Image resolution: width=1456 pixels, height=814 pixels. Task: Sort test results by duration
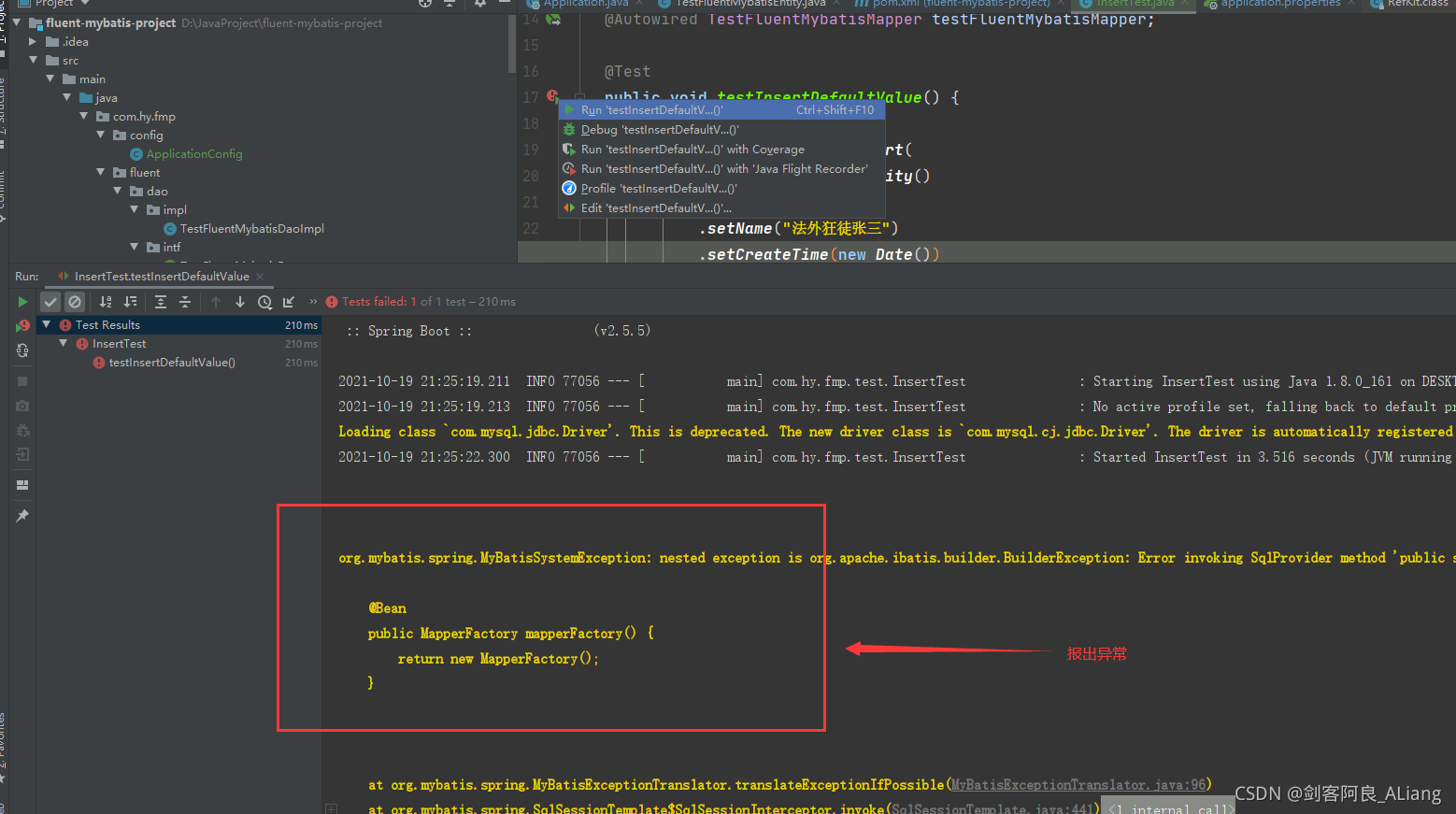[131, 302]
